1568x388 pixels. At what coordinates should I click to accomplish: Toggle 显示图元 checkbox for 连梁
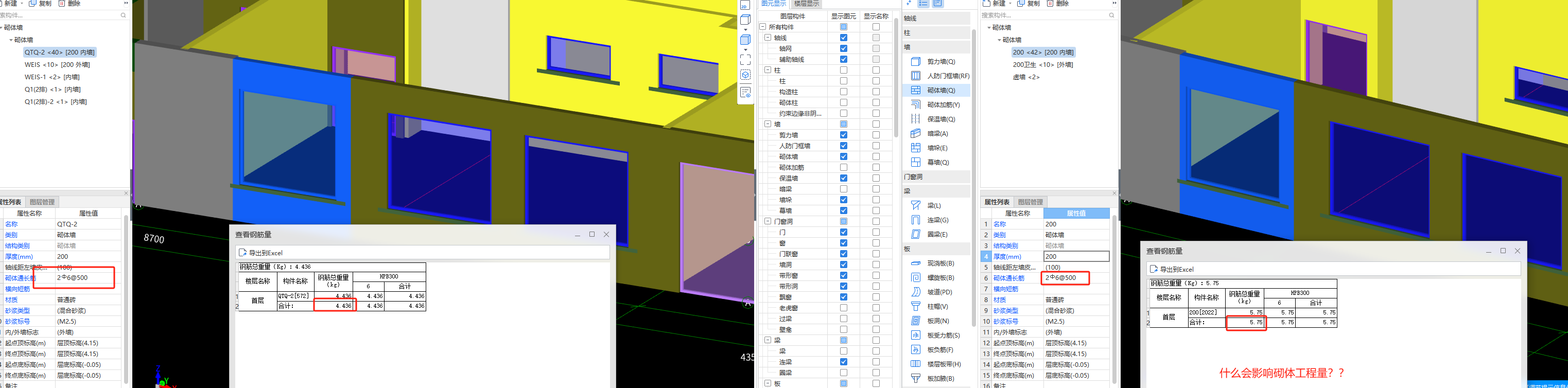coord(843,362)
